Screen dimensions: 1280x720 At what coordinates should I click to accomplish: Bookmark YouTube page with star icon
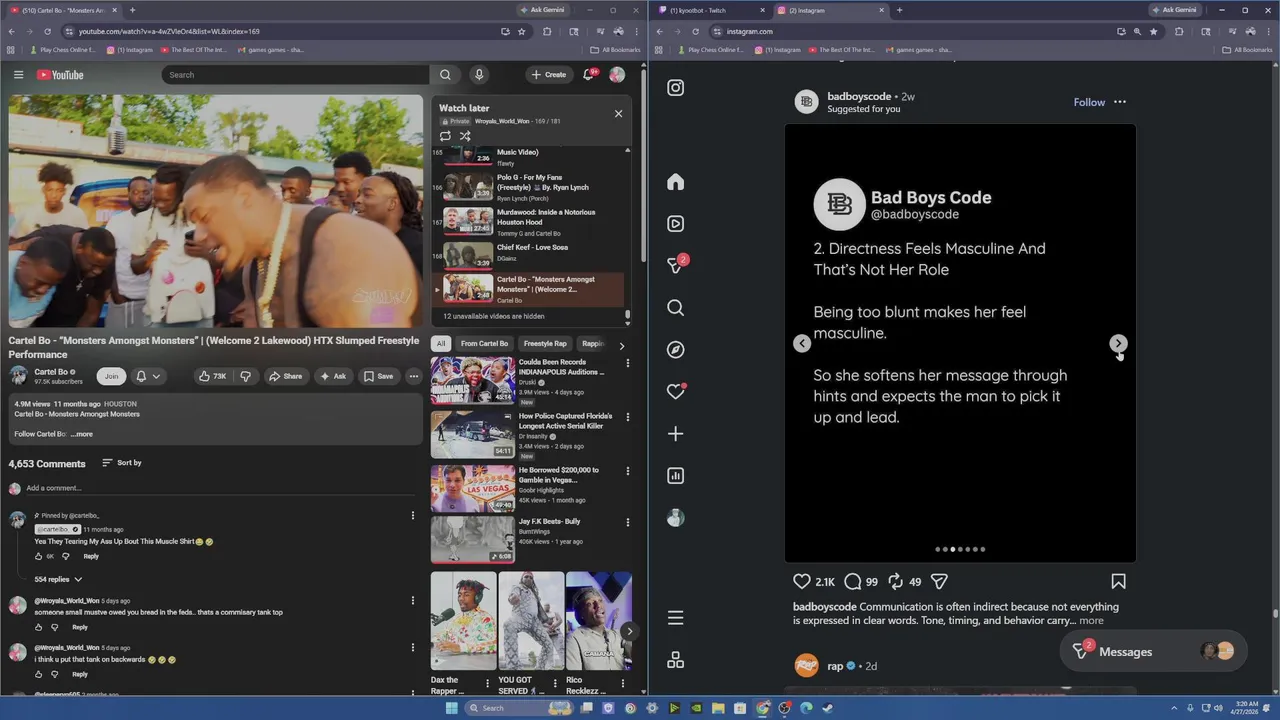click(x=521, y=31)
